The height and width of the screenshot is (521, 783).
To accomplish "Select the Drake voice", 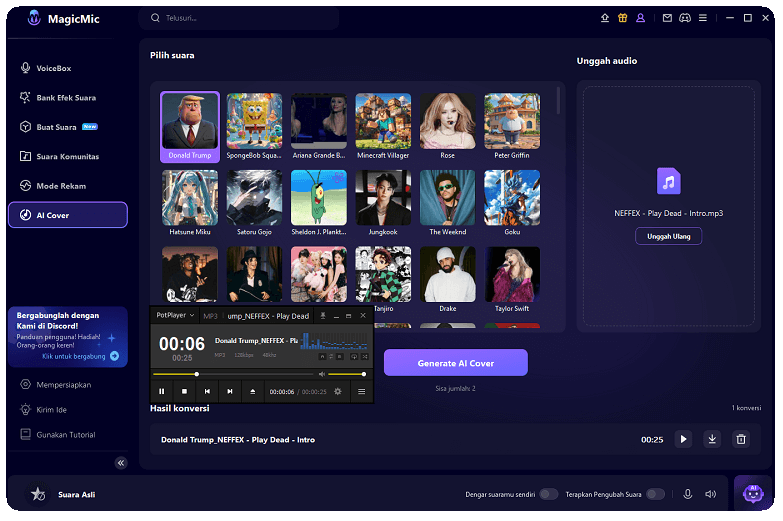I will tap(447, 280).
